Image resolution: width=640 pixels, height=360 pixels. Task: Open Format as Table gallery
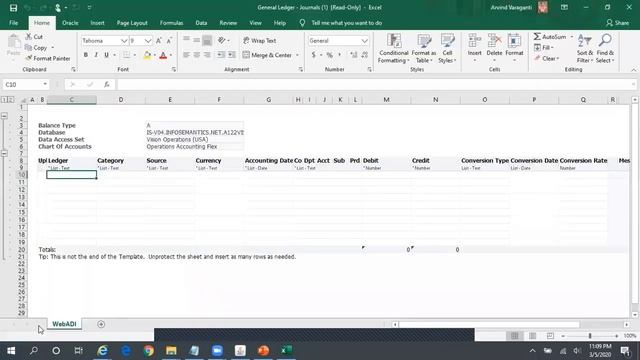[x=424, y=49]
